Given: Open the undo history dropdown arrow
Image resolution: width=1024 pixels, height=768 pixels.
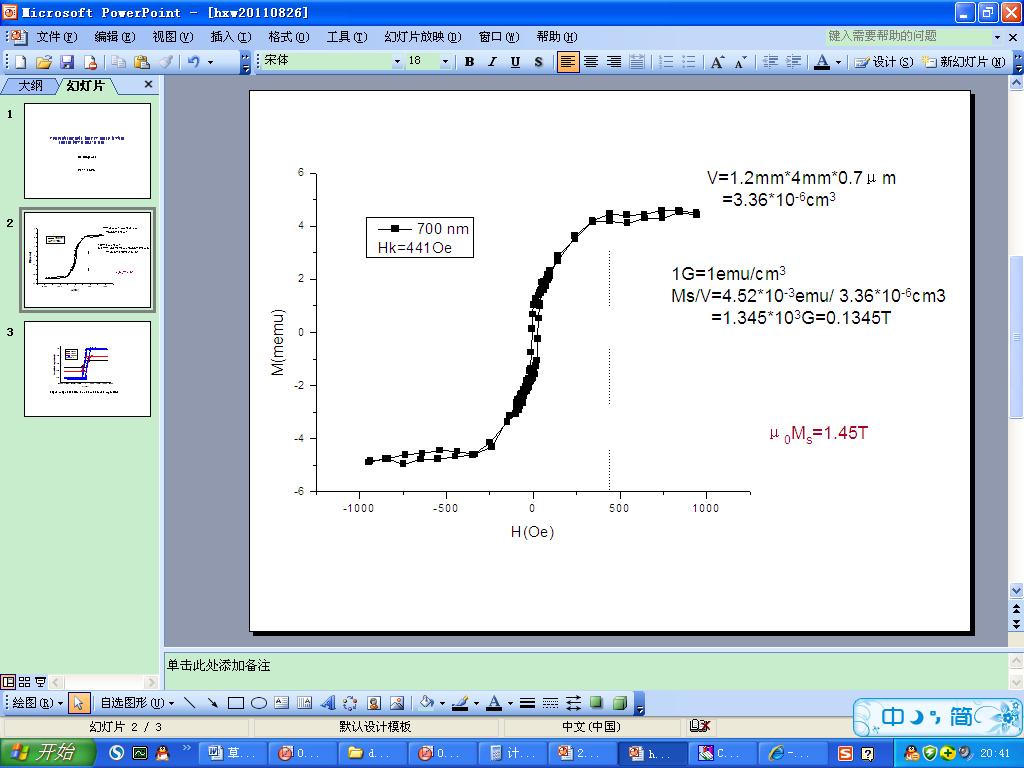Looking at the screenshot, I should click(210, 62).
